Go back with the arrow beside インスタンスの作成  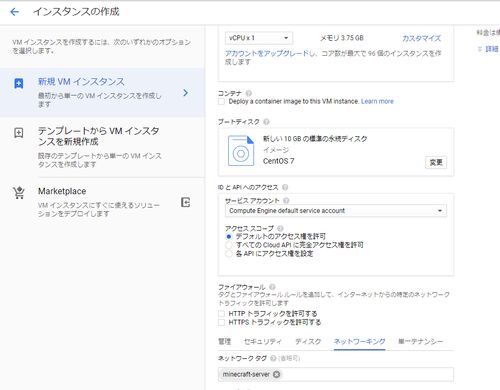coord(15,12)
